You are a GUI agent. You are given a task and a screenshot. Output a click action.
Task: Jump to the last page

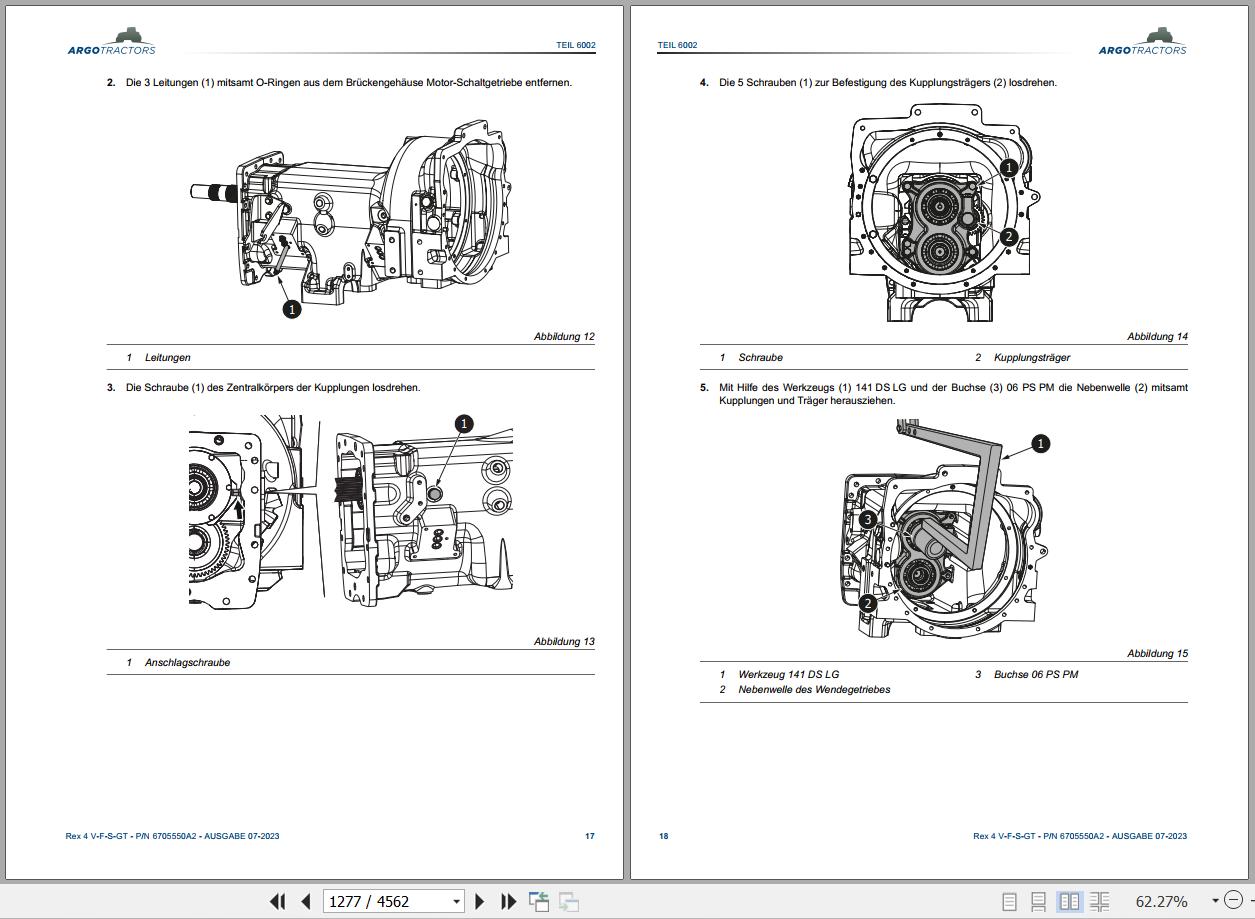508,901
